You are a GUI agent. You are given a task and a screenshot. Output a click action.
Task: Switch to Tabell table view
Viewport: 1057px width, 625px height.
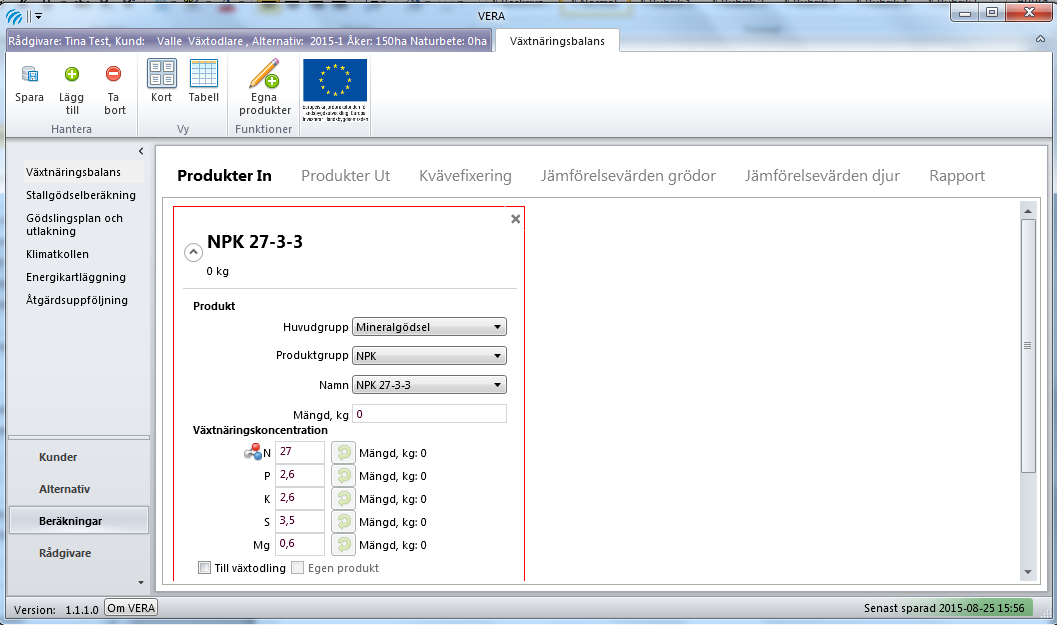(x=204, y=80)
